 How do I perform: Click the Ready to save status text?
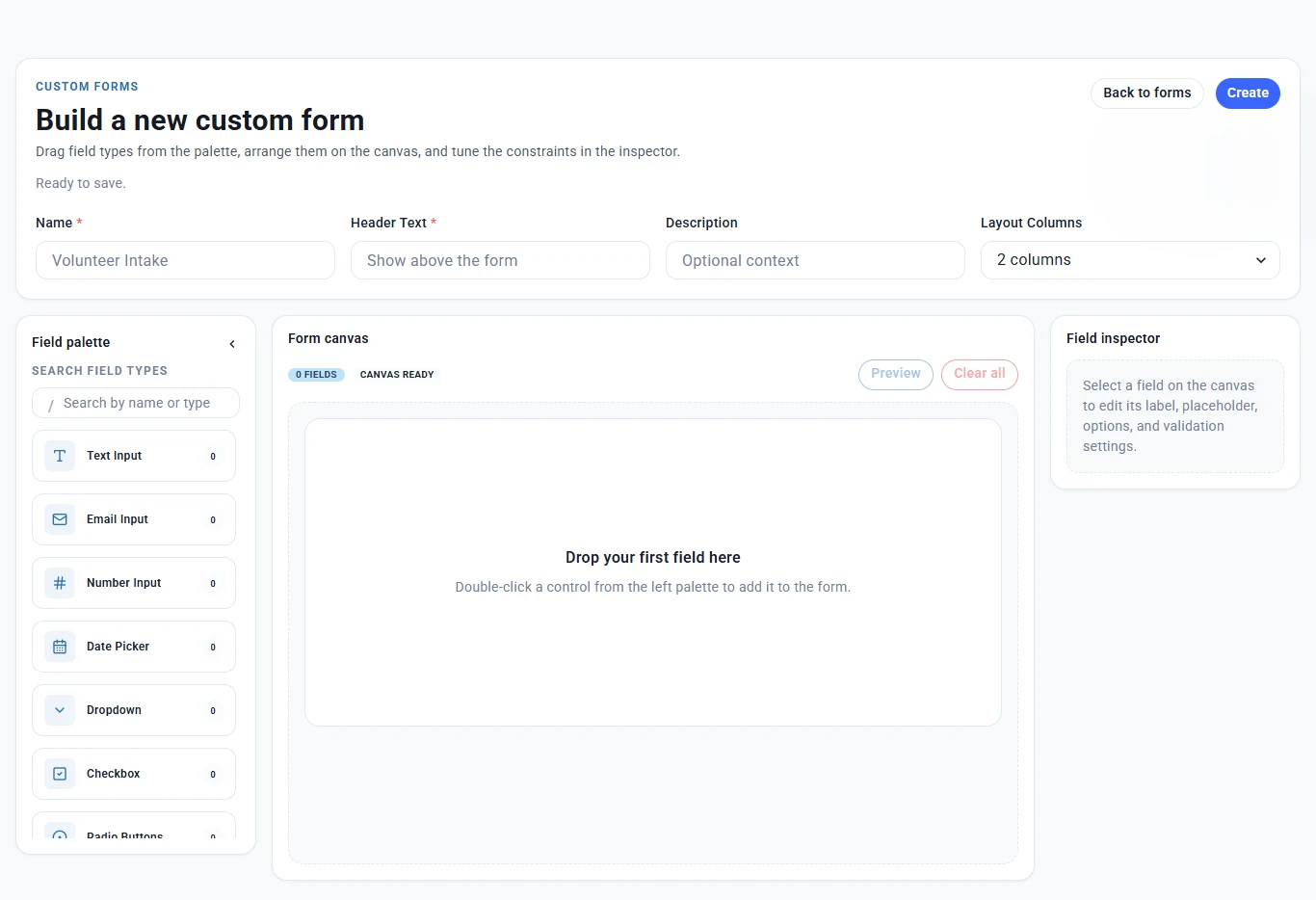(x=81, y=183)
